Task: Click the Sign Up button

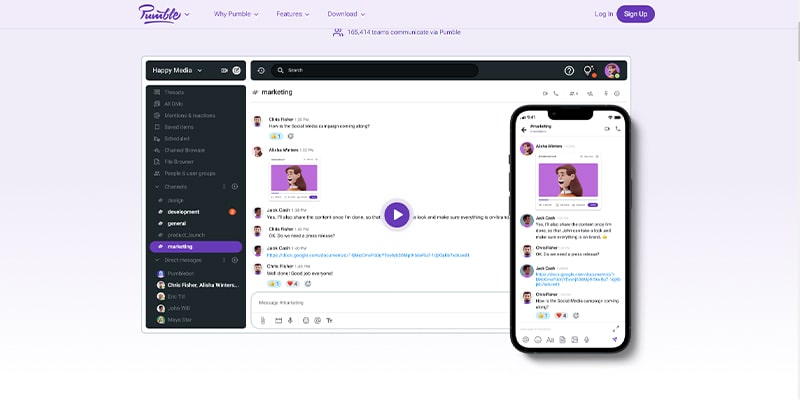Action: tap(635, 14)
